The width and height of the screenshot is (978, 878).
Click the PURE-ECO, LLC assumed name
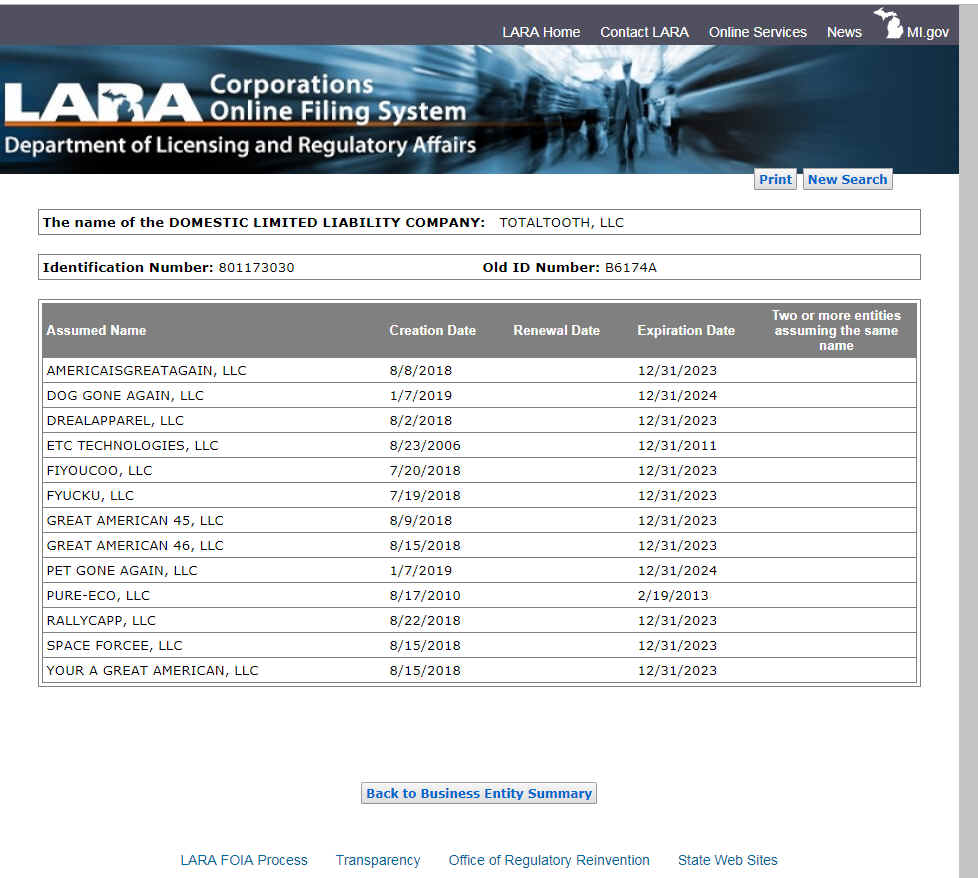98,595
